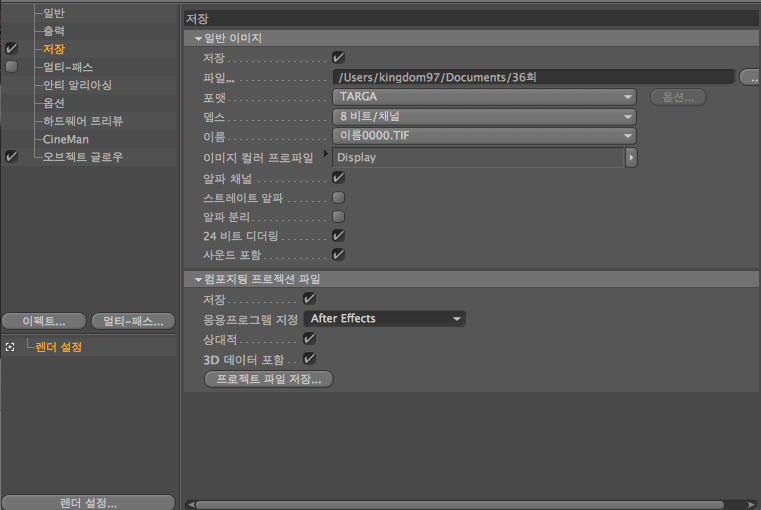This screenshot has height=510, width=761.
Task: Select 안티 알리아싱 in the settings list
Action: pyautogui.click(x=77, y=85)
